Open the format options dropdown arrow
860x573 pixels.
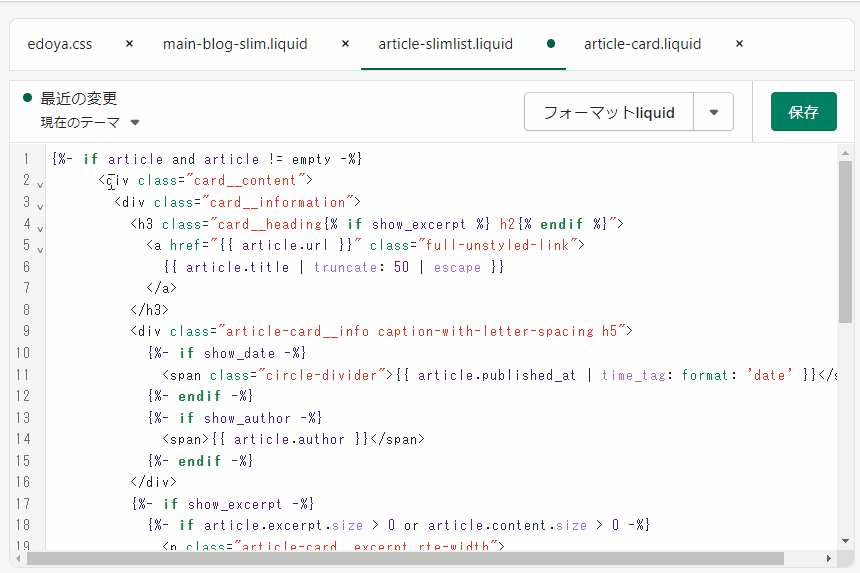pyautogui.click(x=714, y=112)
